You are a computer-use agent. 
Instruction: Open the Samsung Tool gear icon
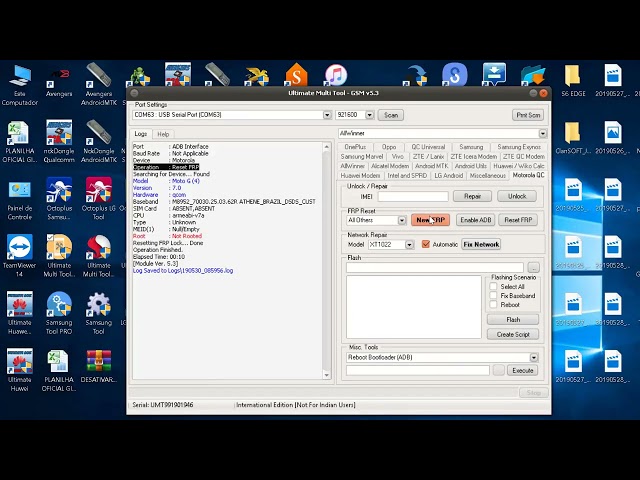point(98,313)
